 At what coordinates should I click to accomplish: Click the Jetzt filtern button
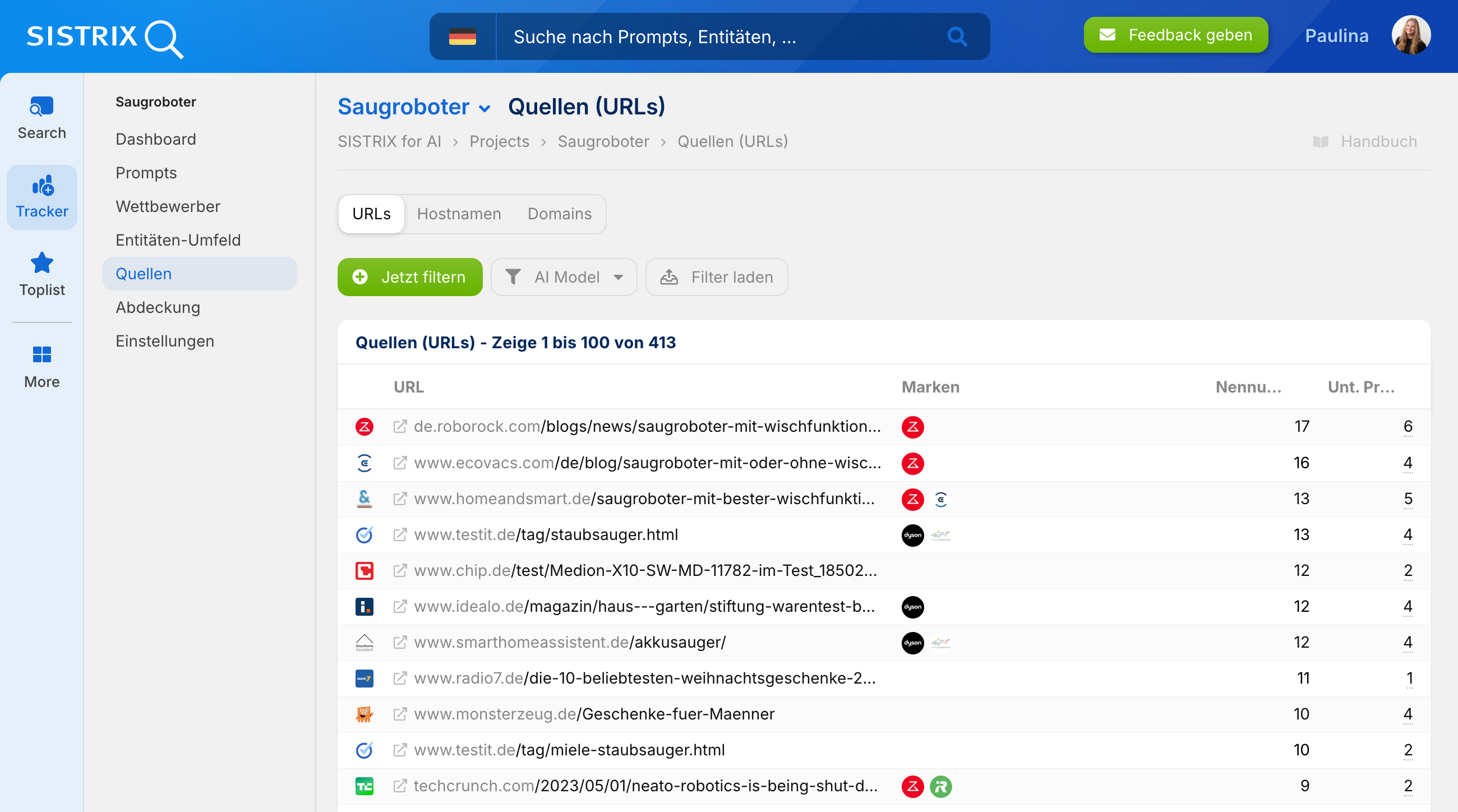[x=410, y=276]
